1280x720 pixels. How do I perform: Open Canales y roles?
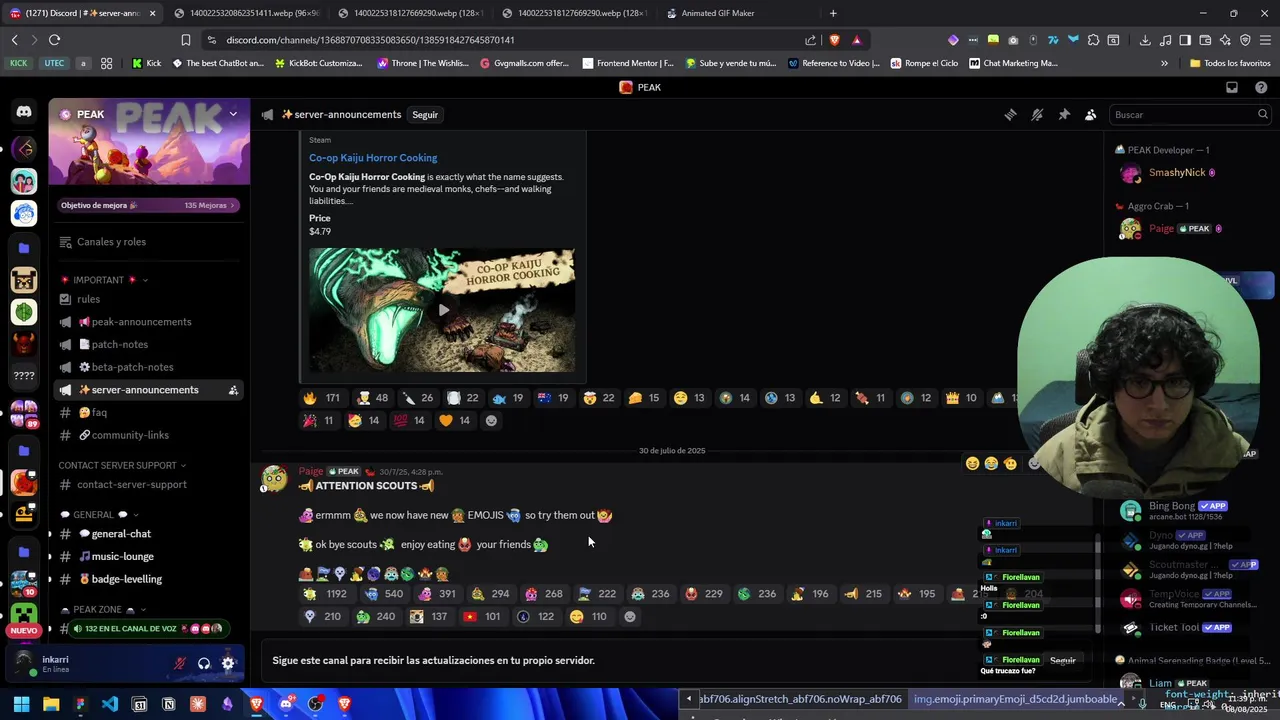pyautogui.click(x=148, y=242)
